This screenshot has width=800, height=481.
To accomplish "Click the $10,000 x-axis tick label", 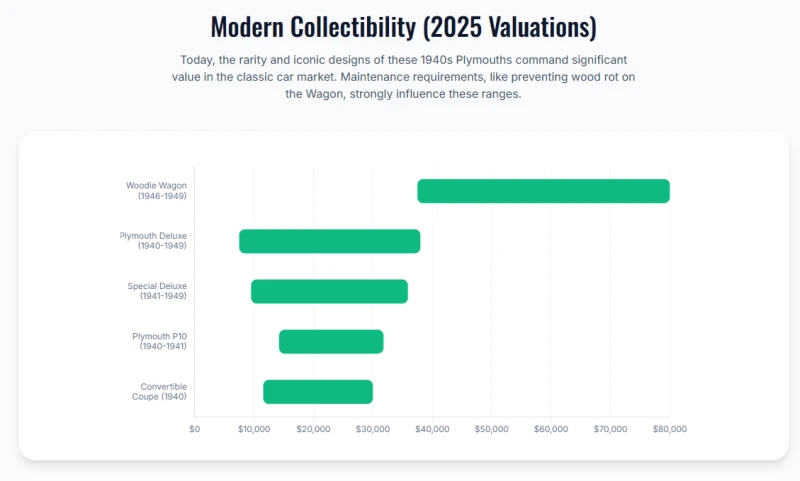I will click(254, 429).
